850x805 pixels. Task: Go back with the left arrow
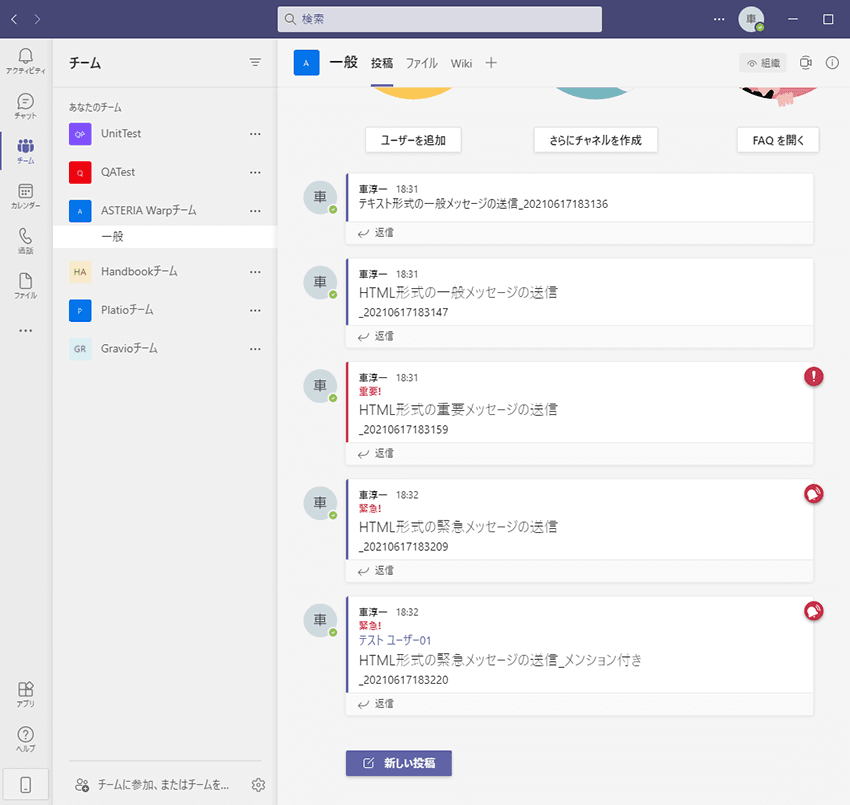[x=15, y=19]
